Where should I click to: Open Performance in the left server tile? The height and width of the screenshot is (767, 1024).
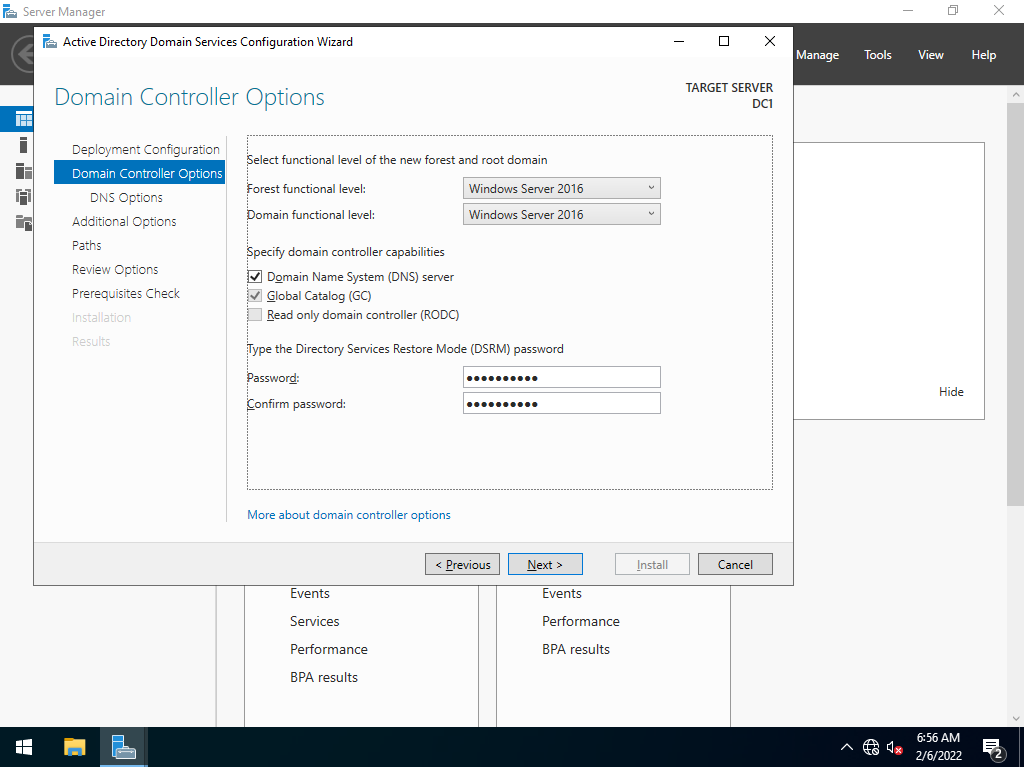pyautogui.click(x=328, y=649)
